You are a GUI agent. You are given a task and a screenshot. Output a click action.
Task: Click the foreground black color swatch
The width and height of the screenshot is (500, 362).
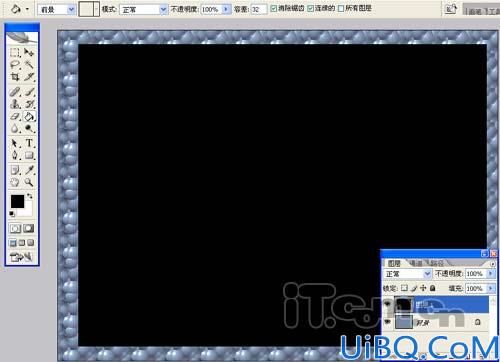[x=17, y=201]
